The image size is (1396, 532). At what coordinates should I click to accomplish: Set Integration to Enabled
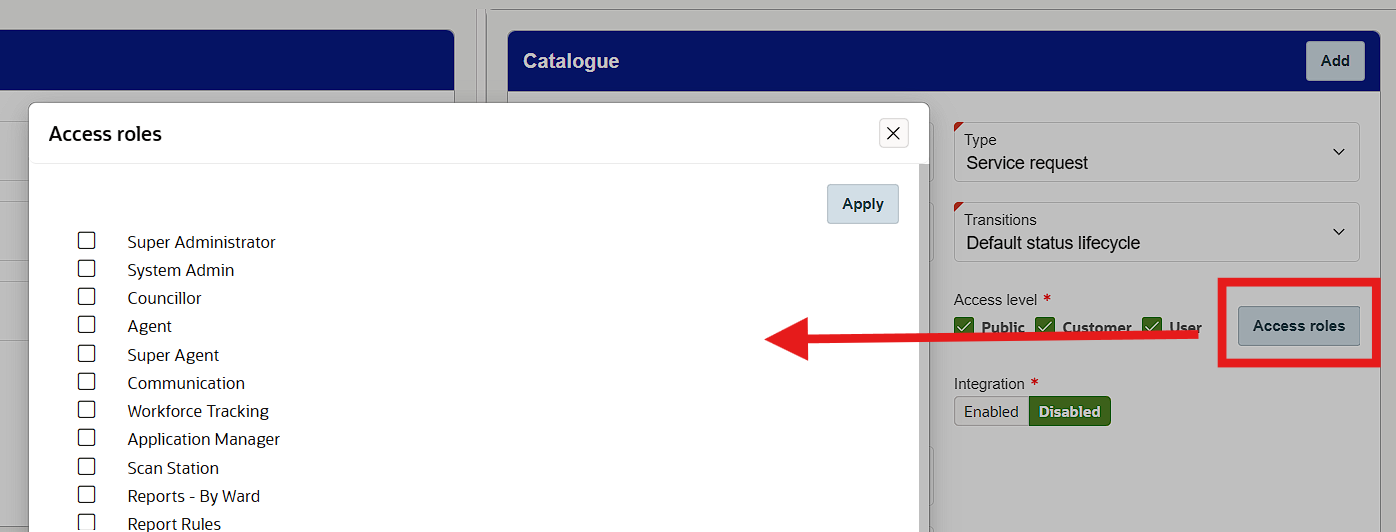point(991,412)
